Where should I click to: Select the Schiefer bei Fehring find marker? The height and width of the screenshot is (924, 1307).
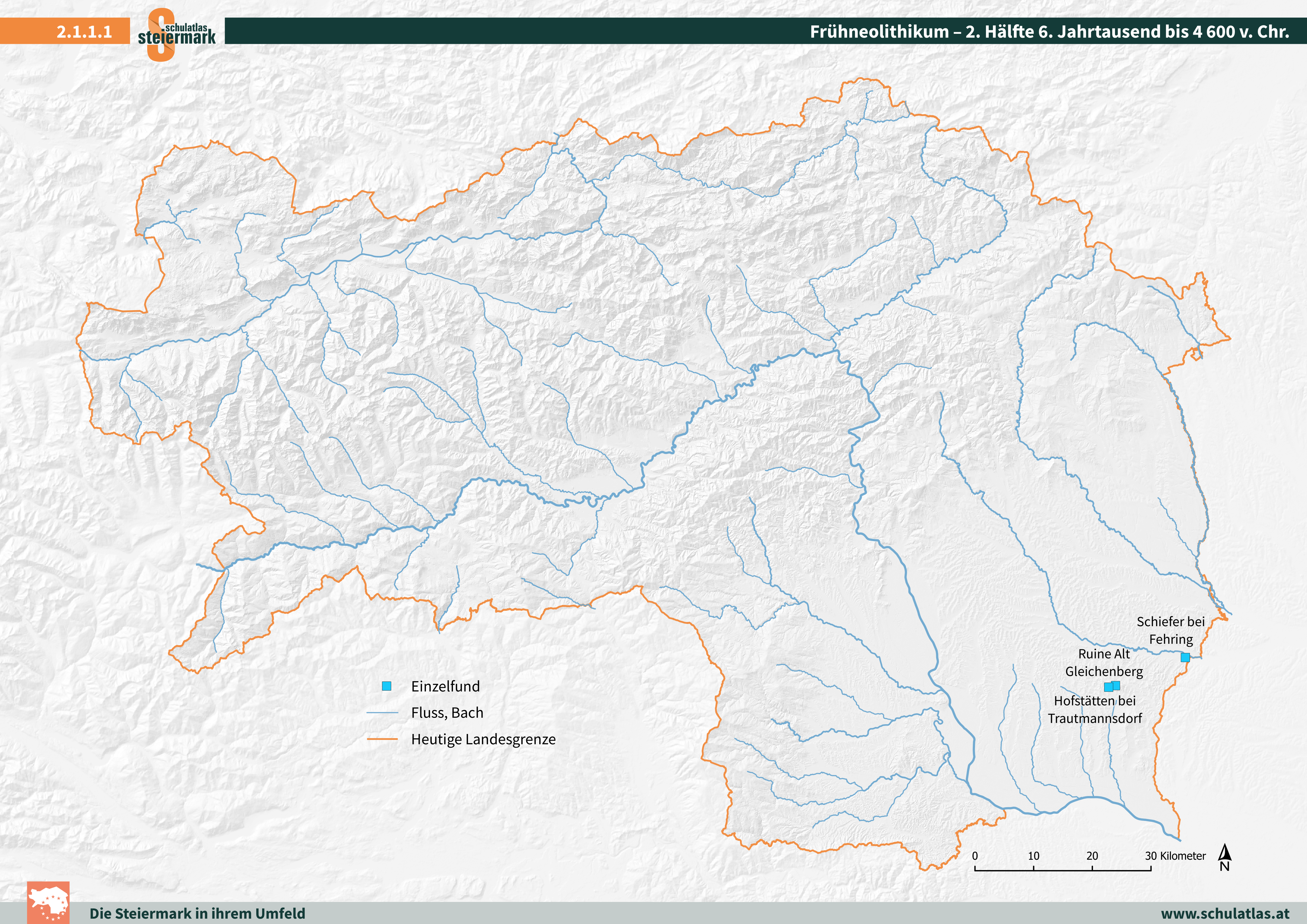click(1185, 658)
